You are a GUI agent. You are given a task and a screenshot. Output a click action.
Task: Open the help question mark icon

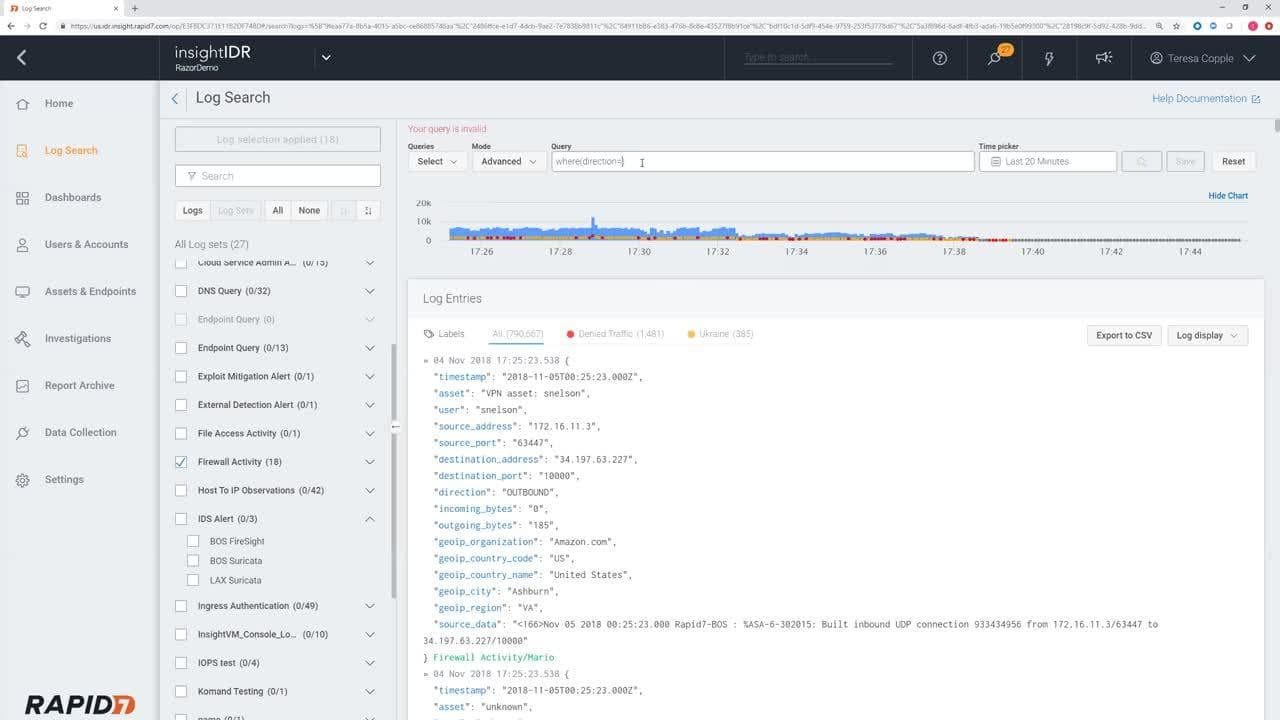point(939,58)
